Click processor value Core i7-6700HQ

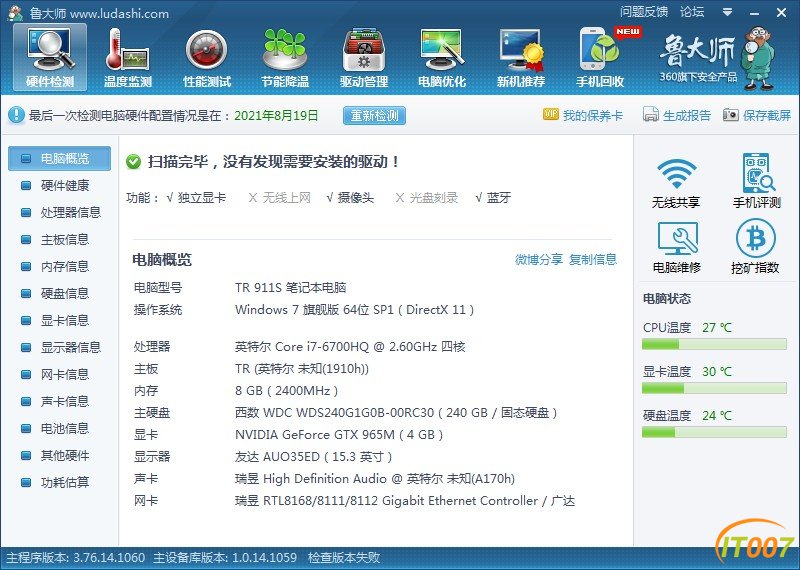pos(350,347)
